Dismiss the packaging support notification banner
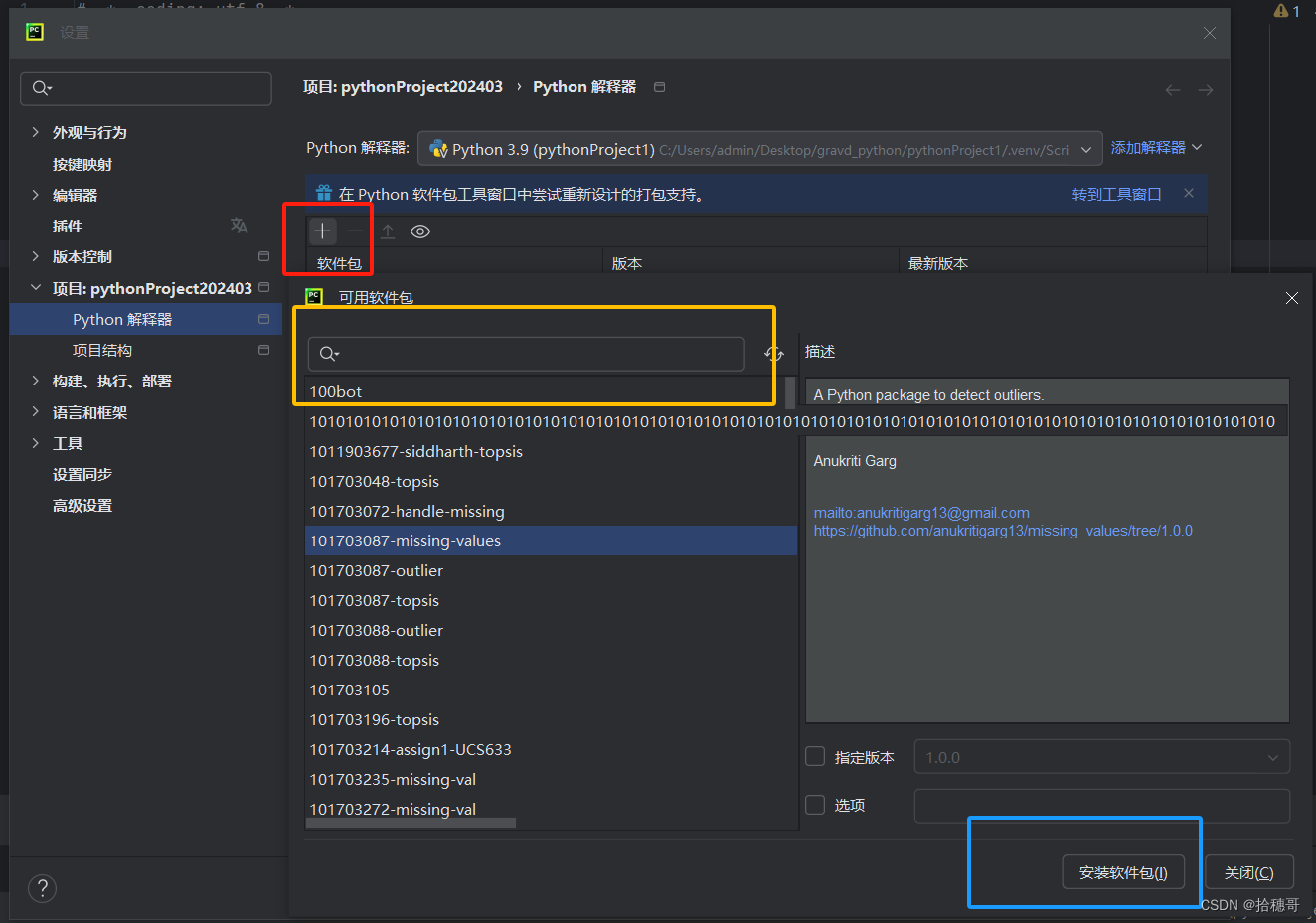This screenshot has width=1316, height=923. (x=1189, y=193)
